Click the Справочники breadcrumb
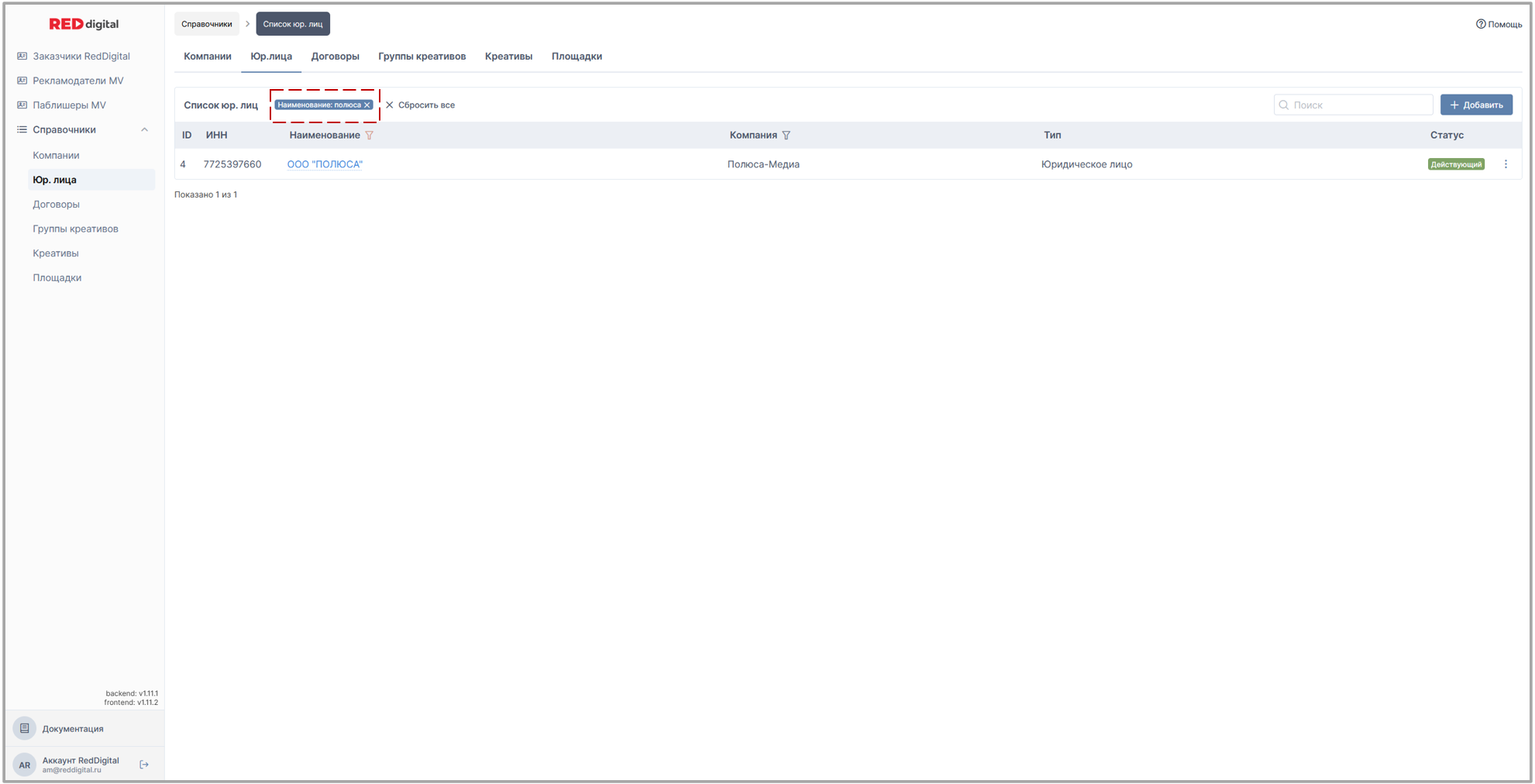This screenshot has width=1535, height=784. click(206, 24)
